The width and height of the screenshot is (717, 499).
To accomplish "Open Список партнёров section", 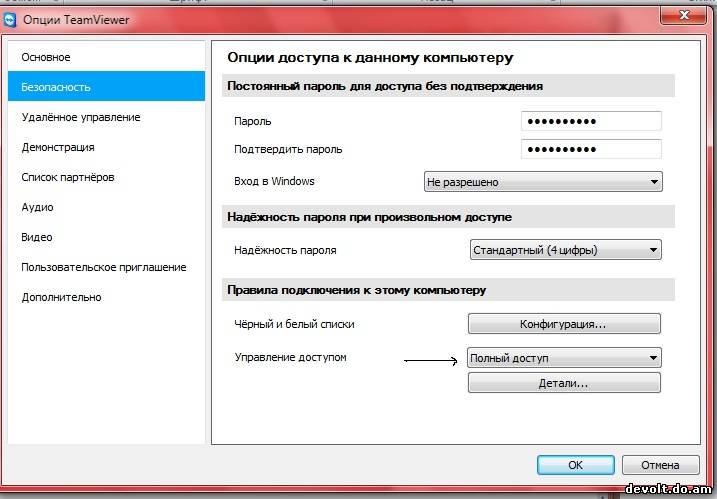I will 106,177.
